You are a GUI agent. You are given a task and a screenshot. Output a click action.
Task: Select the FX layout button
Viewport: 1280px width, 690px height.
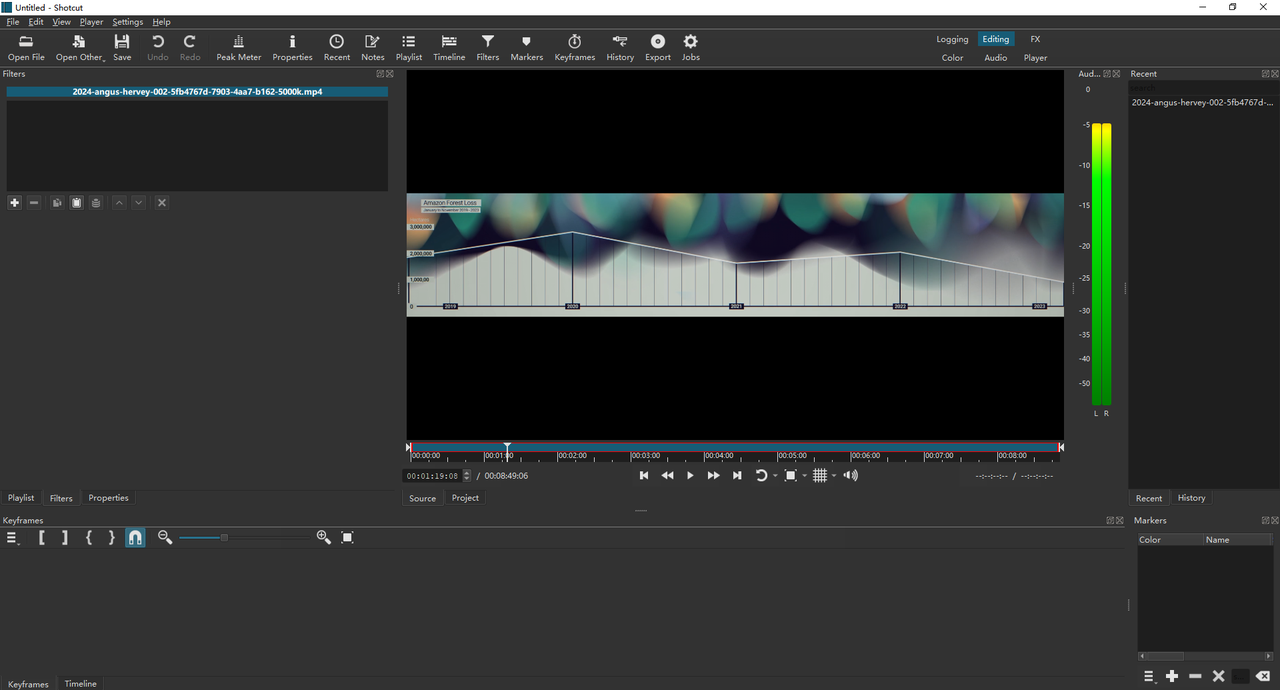(x=1035, y=40)
